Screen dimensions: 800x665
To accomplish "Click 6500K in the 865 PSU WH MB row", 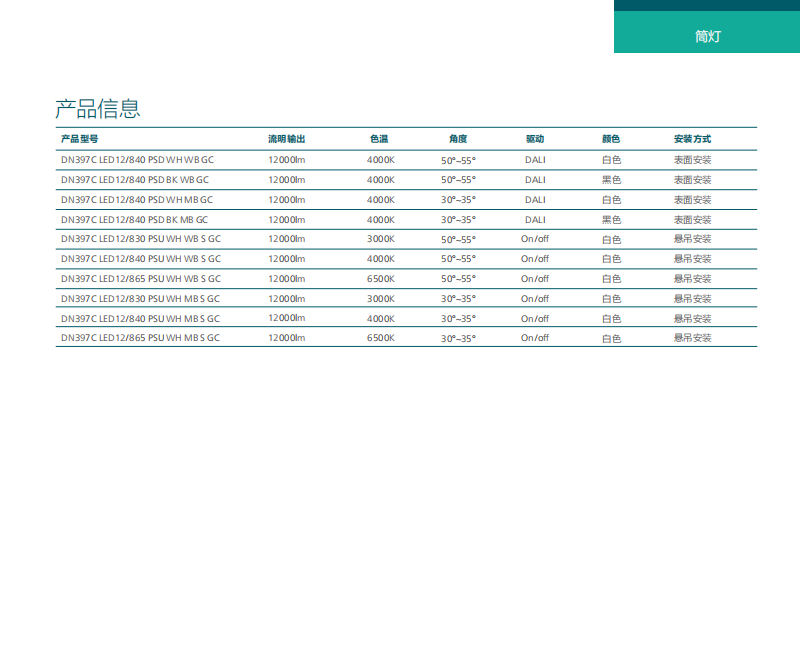I will 381,338.
